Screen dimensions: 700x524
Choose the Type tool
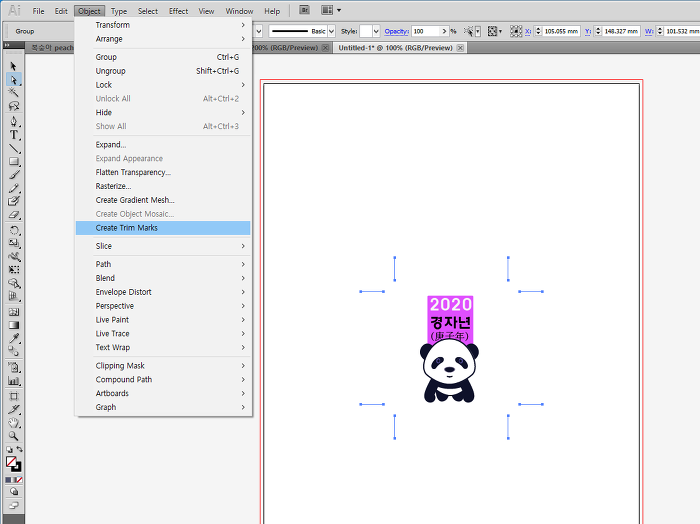(x=14, y=134)
